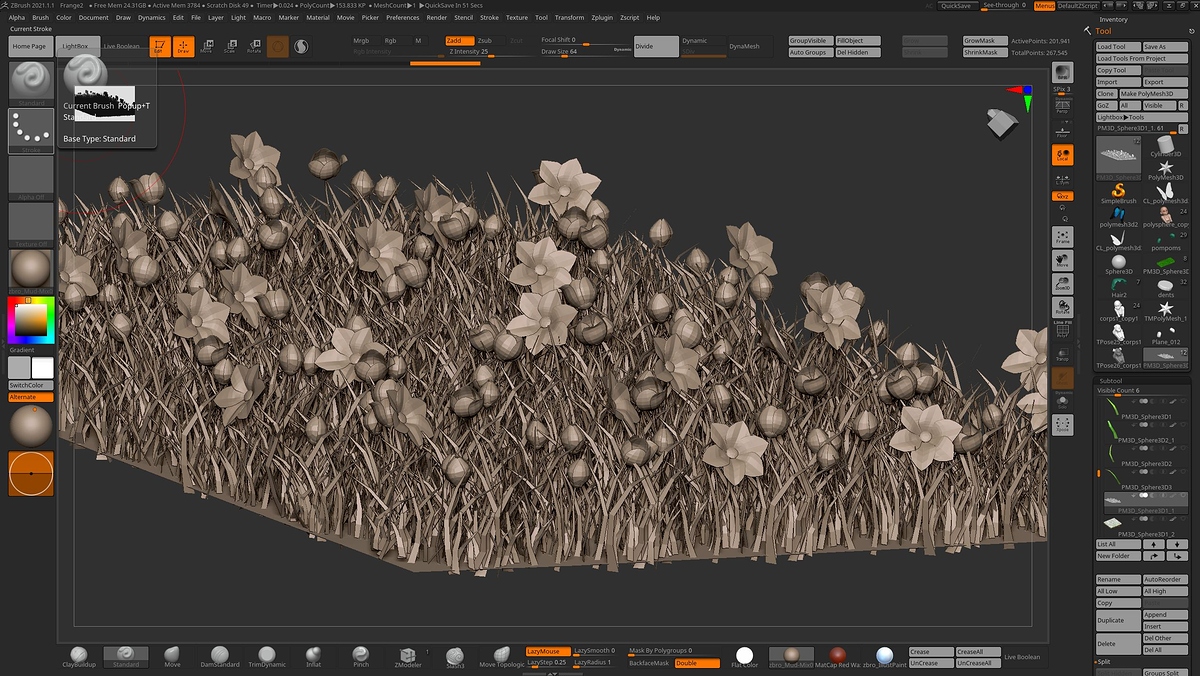
Task: Click the Home Page button
Action: coord(29,46)
